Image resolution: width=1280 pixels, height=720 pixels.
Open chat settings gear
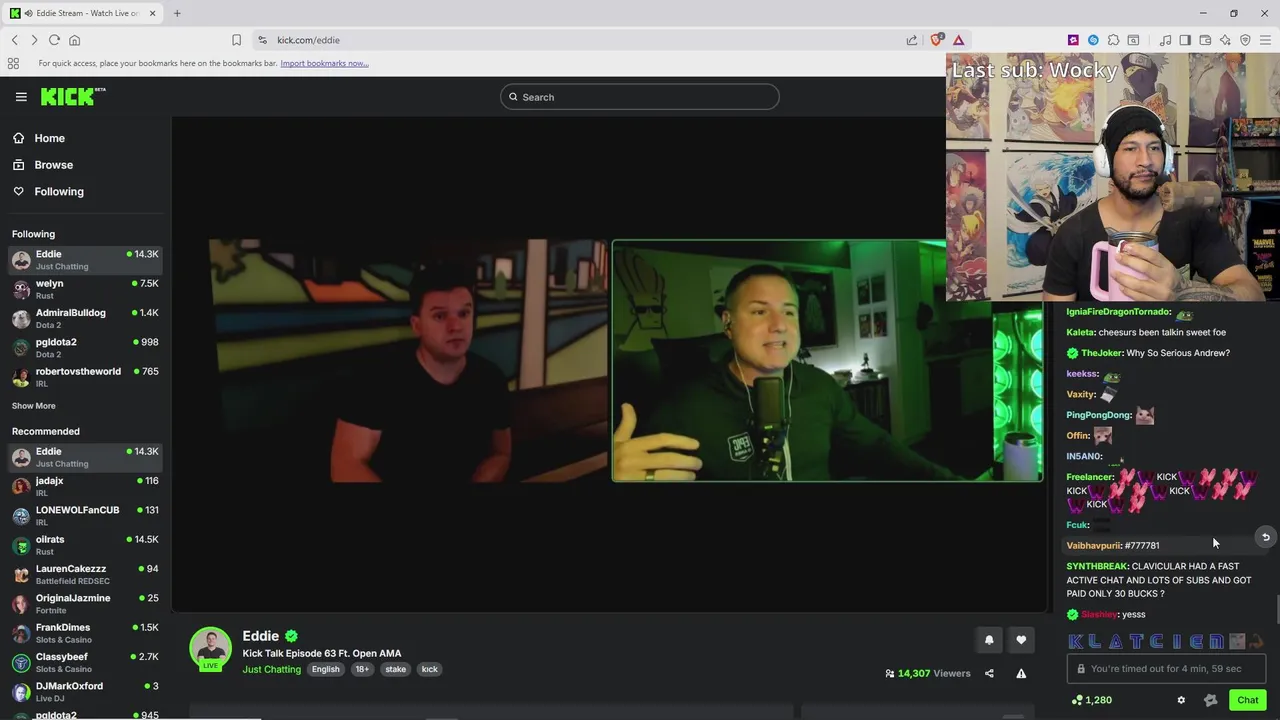1181,700
